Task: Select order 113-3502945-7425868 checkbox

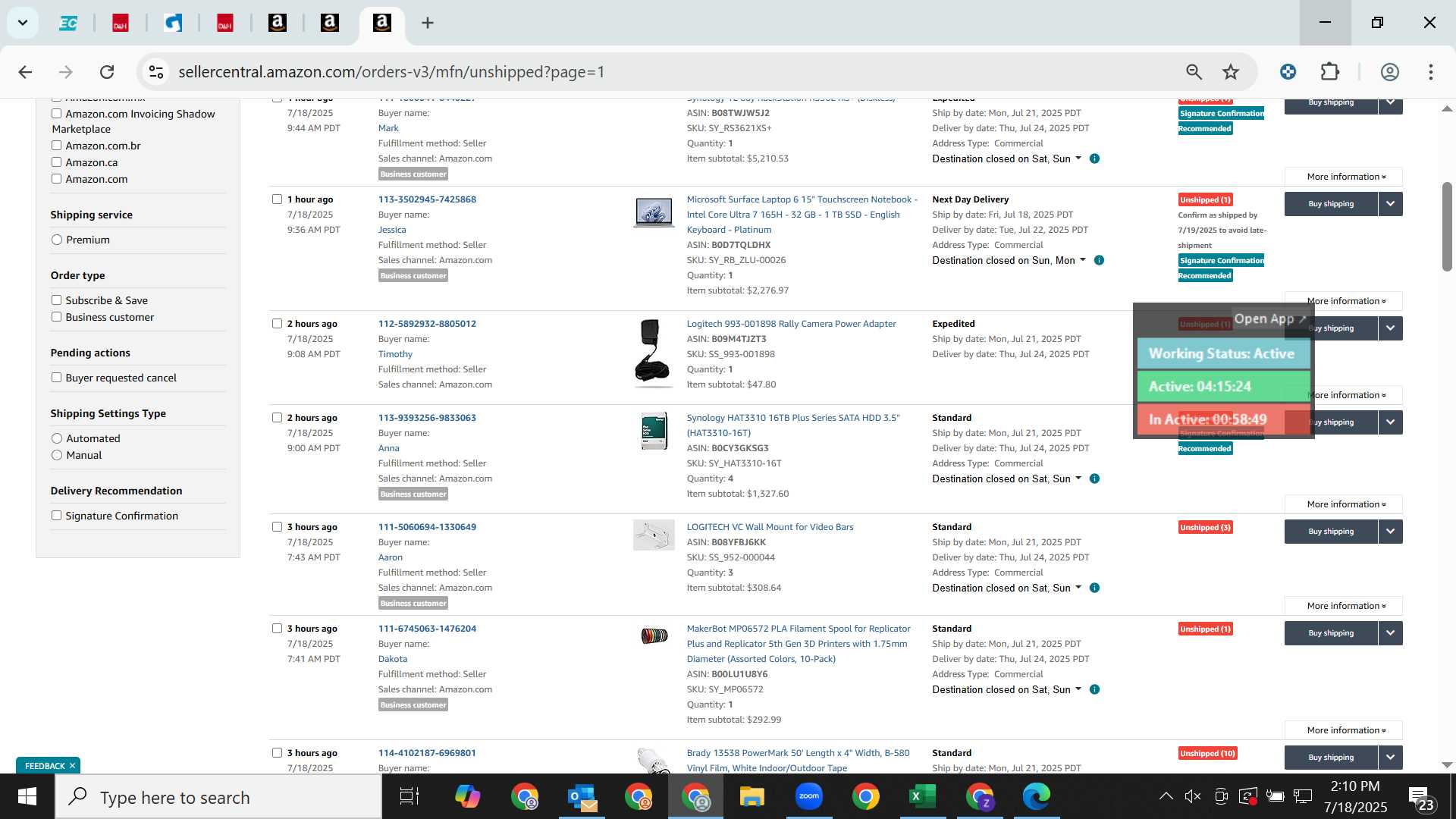Action: tap(277, 199)
